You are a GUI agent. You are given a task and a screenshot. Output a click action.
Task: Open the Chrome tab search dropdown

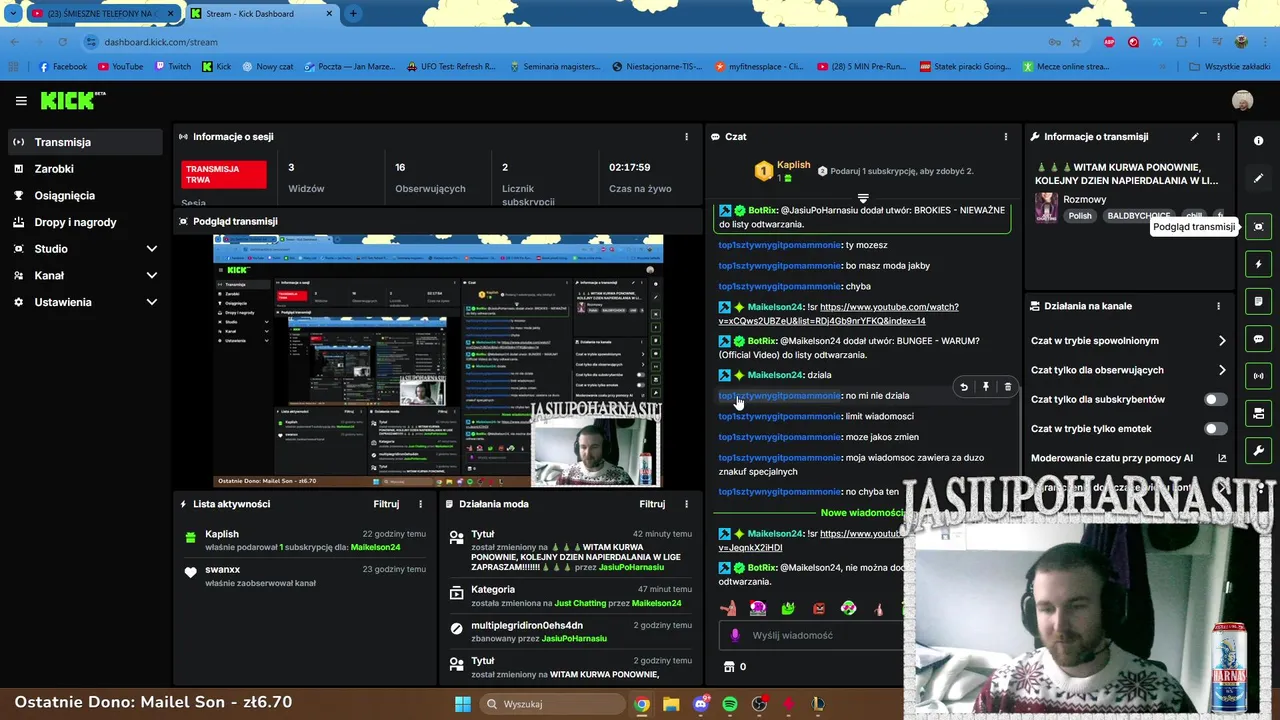[x=13, y=14]
